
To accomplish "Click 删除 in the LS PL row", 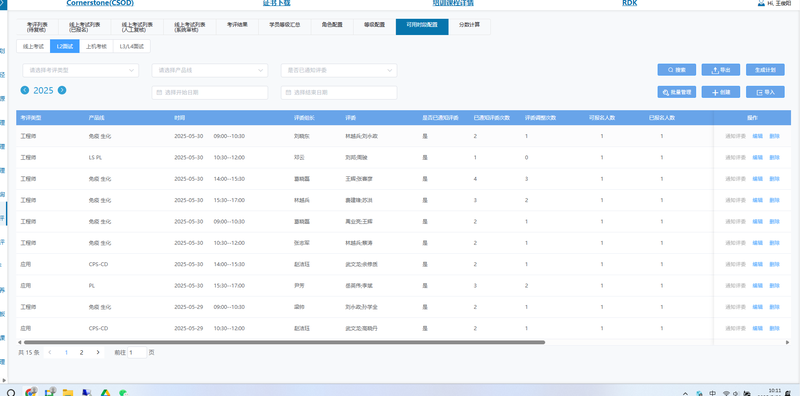I will point(774,158).
